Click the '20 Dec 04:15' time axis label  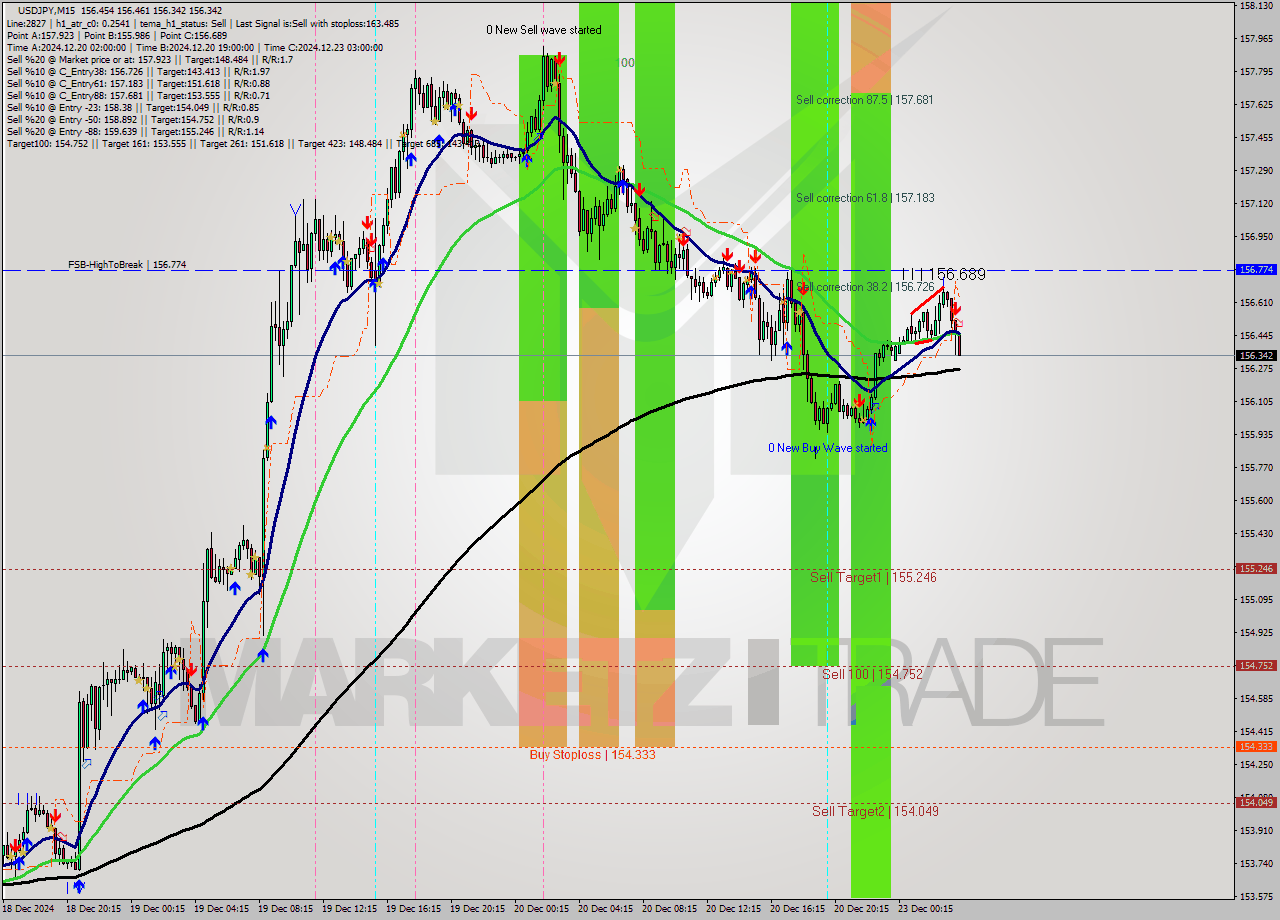point(605,910)
